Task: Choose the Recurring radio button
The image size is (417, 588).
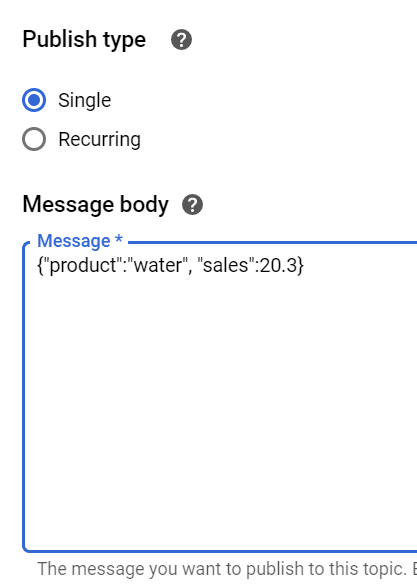Action: click(34, 139)
